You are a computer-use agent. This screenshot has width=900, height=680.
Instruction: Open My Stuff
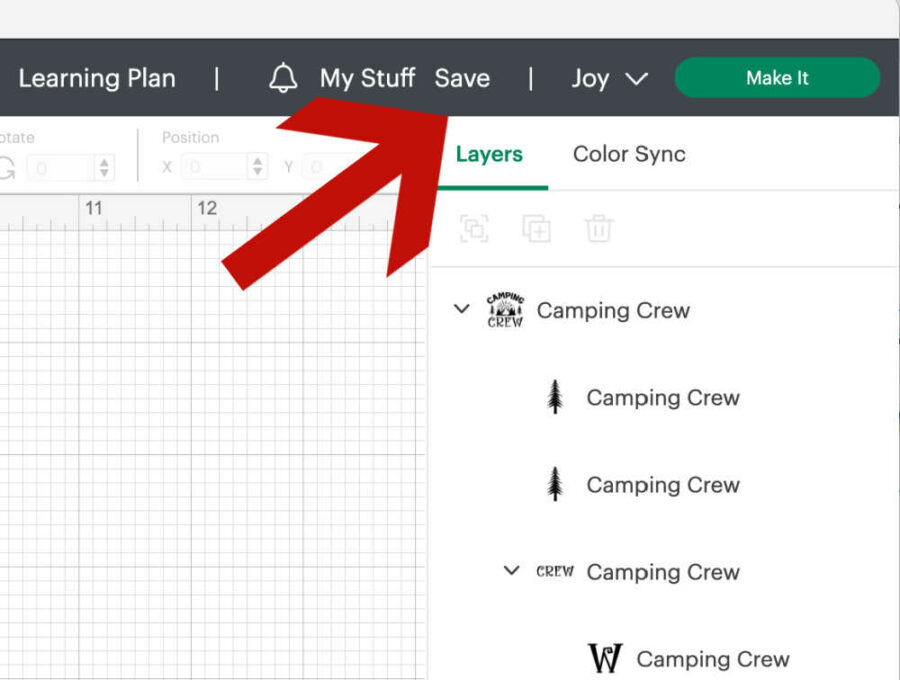(367, 78)
